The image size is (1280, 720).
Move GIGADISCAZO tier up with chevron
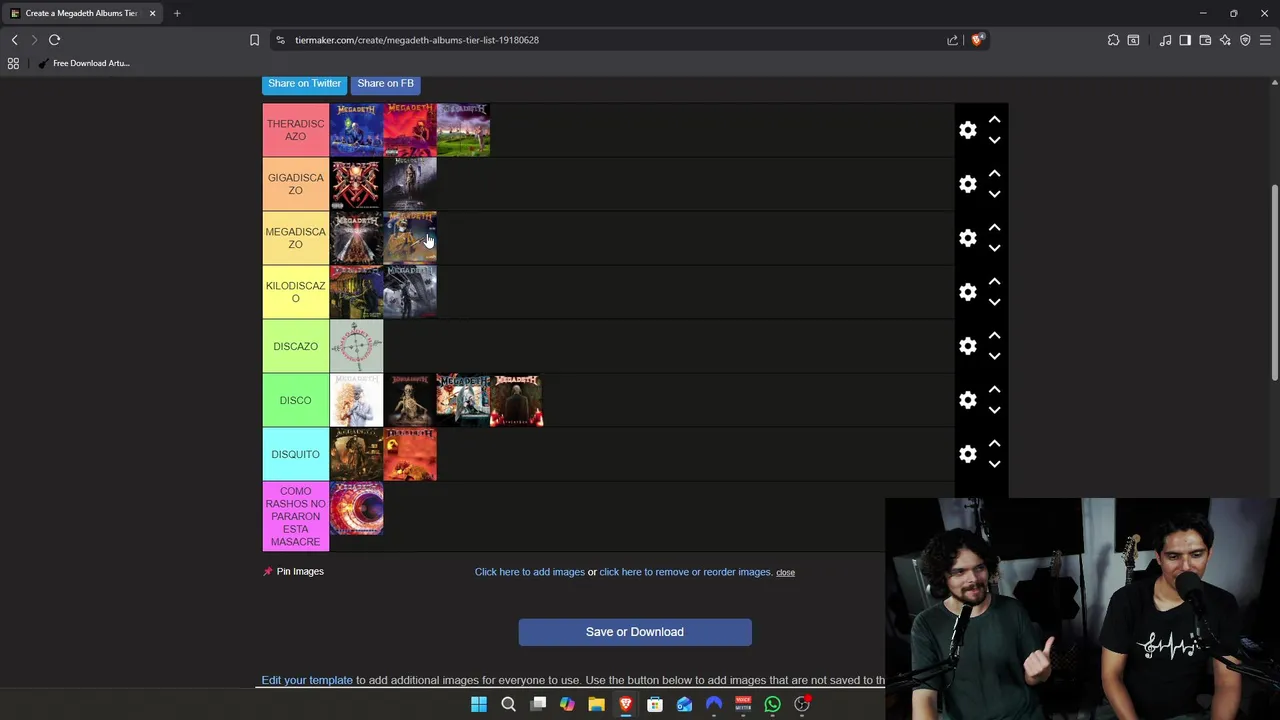coord(994,173)
